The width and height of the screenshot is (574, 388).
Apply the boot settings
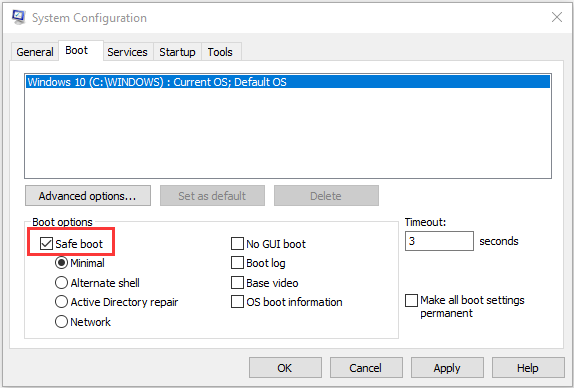[x=447, y=368]
